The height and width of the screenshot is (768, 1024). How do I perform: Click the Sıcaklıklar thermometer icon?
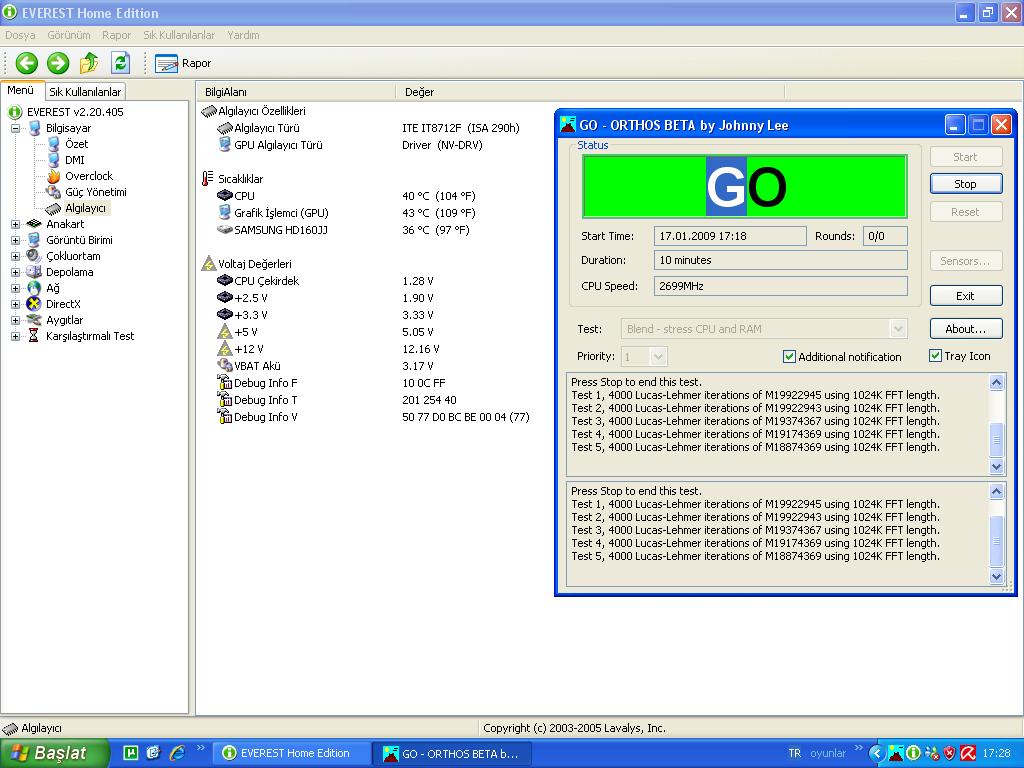[x=208, y=178]
